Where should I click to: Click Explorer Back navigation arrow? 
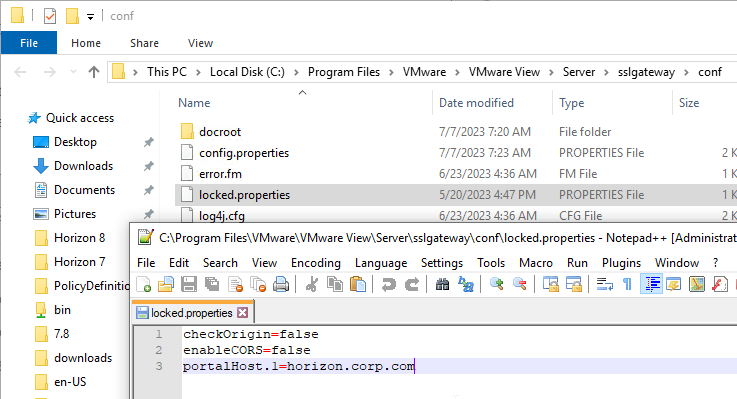pyautogui.click(x=20, y=72)
